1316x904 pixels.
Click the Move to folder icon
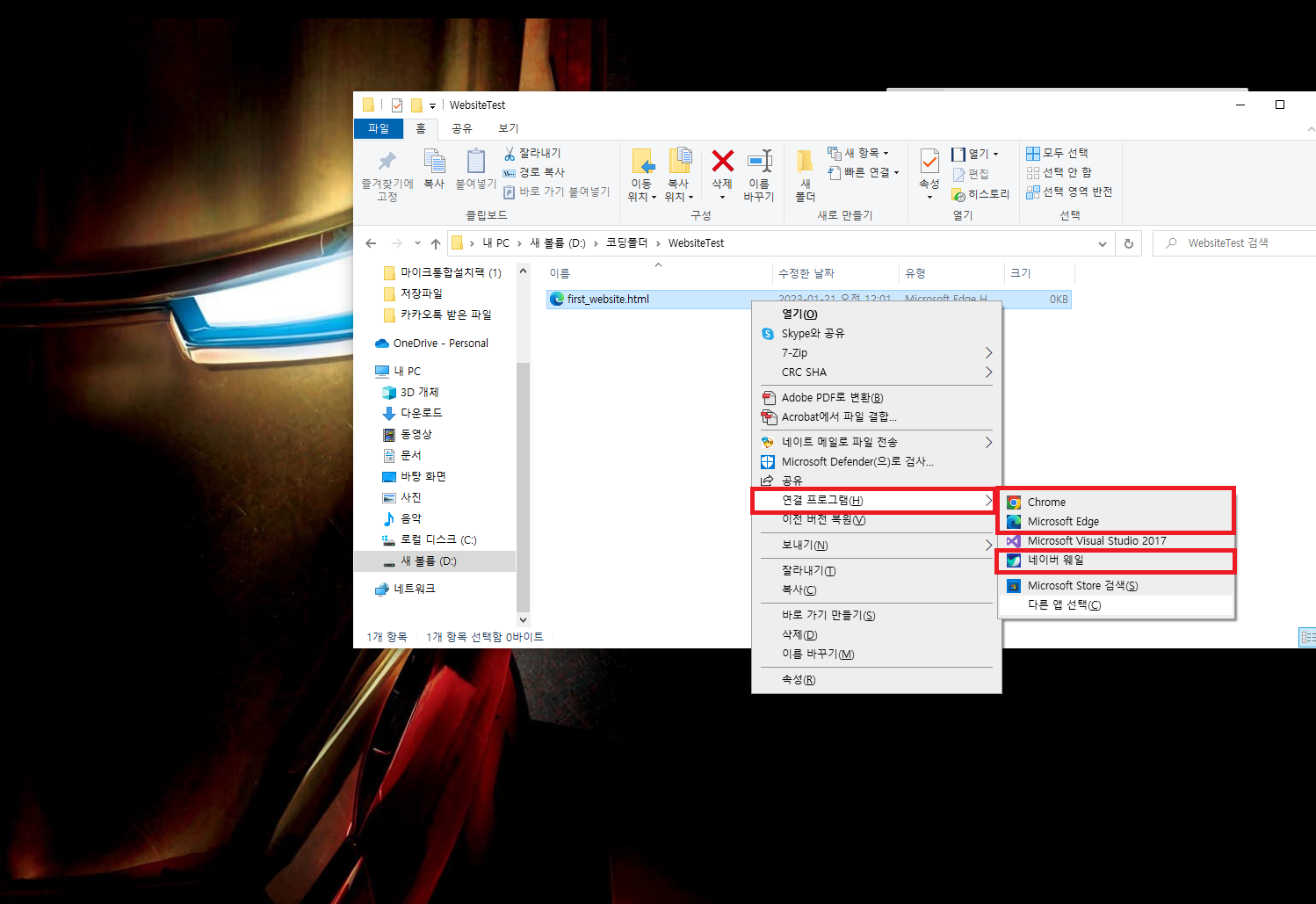click(642, 162)
